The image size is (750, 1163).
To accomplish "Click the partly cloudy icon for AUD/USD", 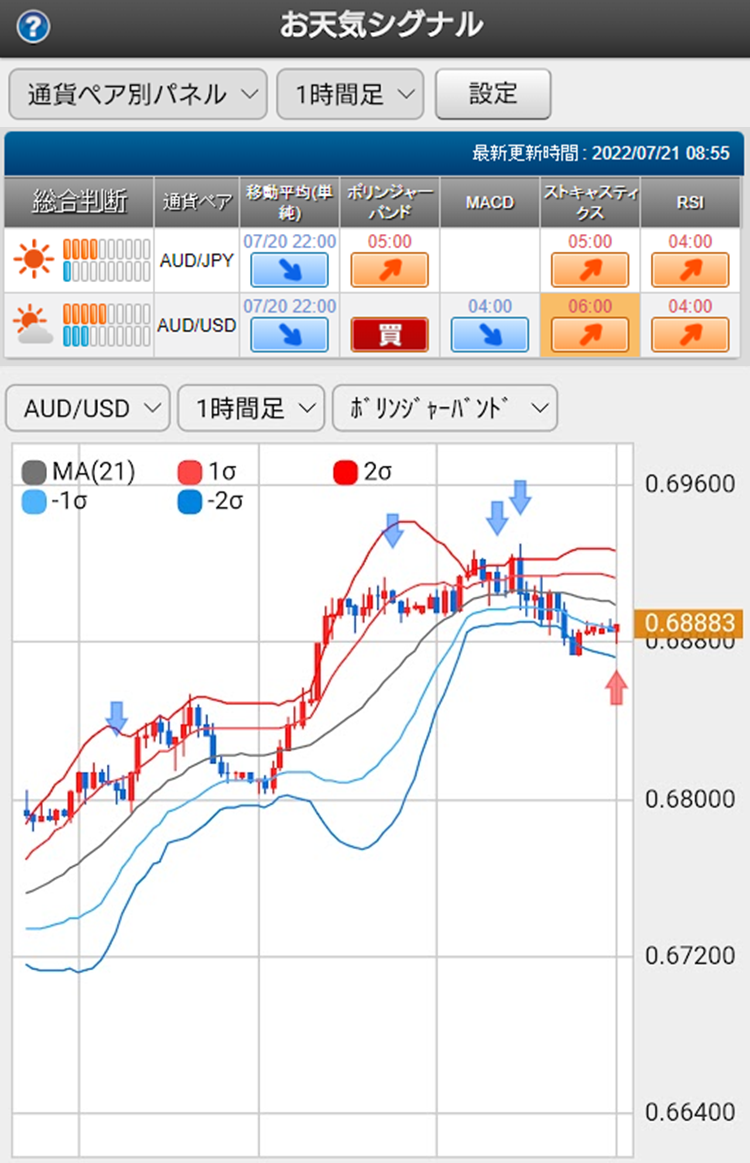I will [x=33, y=325].
